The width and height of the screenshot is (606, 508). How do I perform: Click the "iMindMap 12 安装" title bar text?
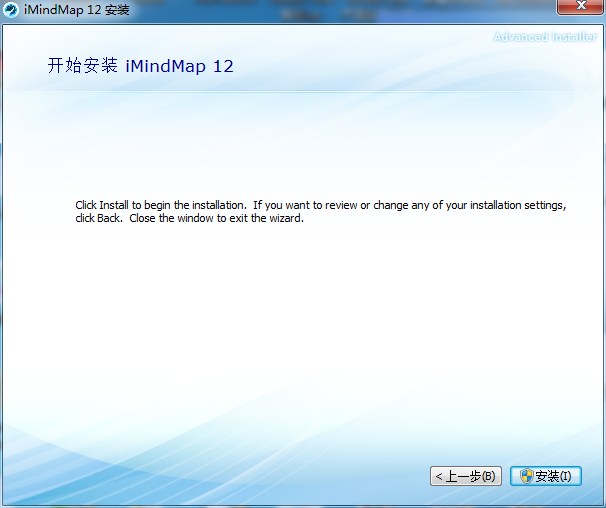(77, 9)
